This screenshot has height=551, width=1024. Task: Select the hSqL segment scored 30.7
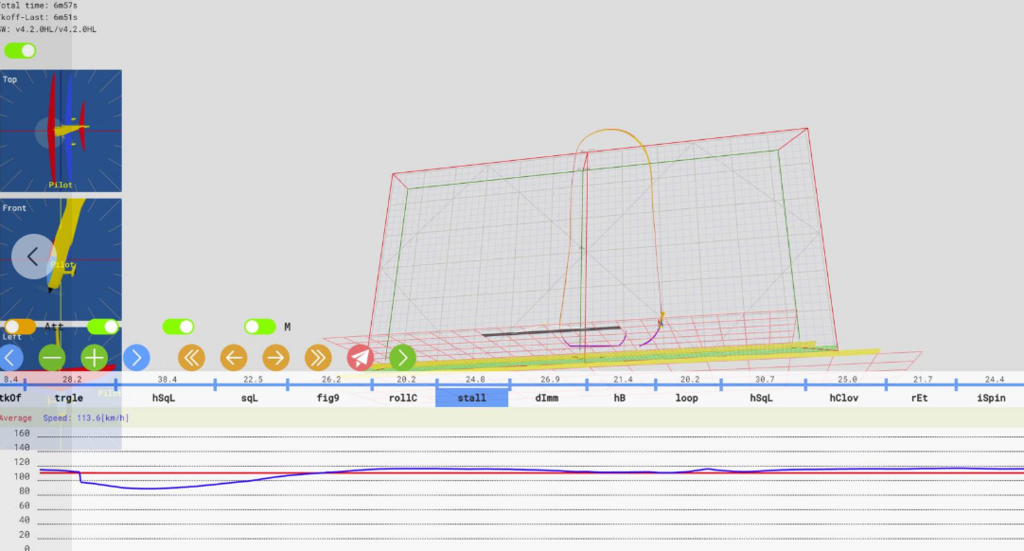(761, 398)
